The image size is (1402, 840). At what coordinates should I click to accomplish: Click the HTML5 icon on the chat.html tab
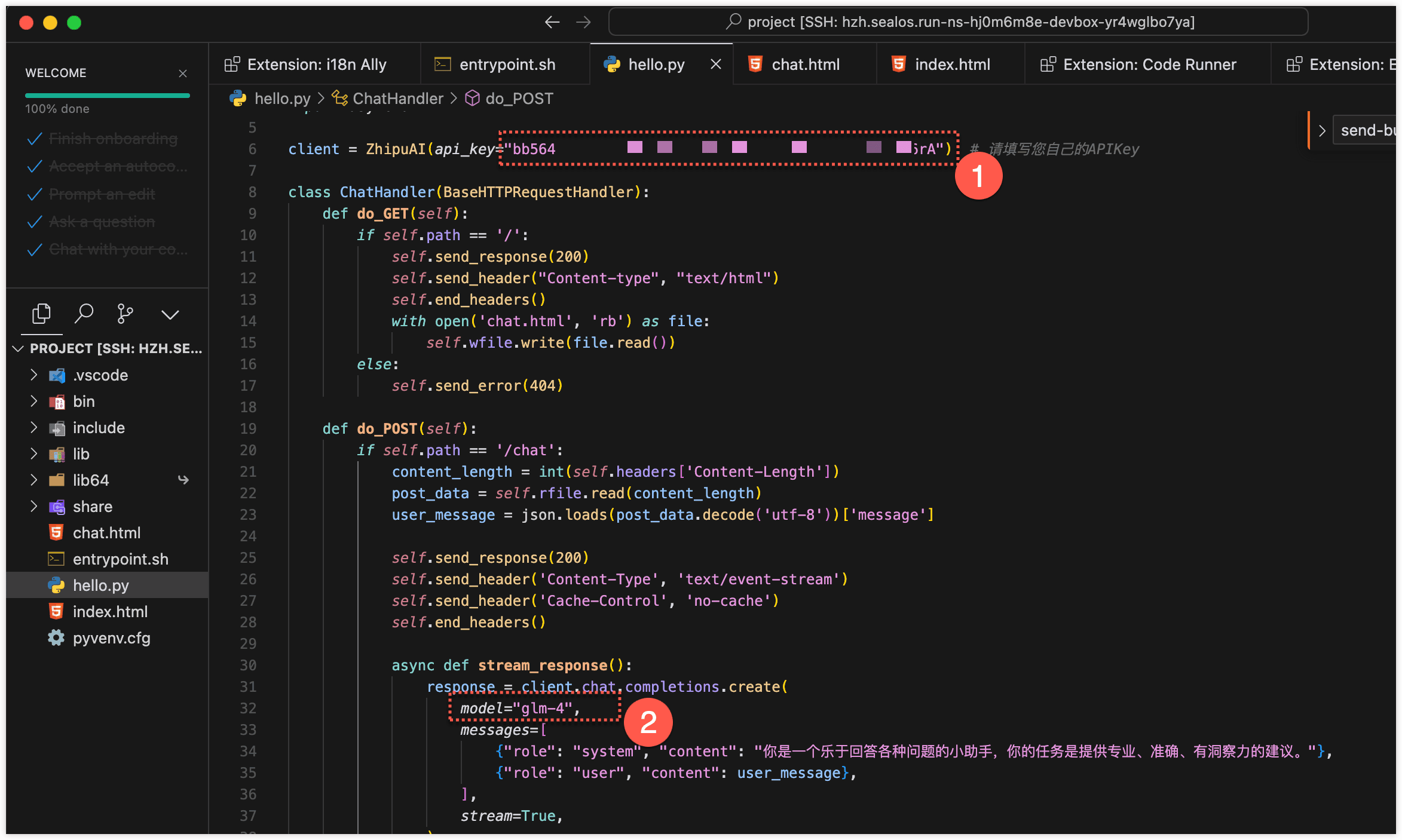pos(754,64)
